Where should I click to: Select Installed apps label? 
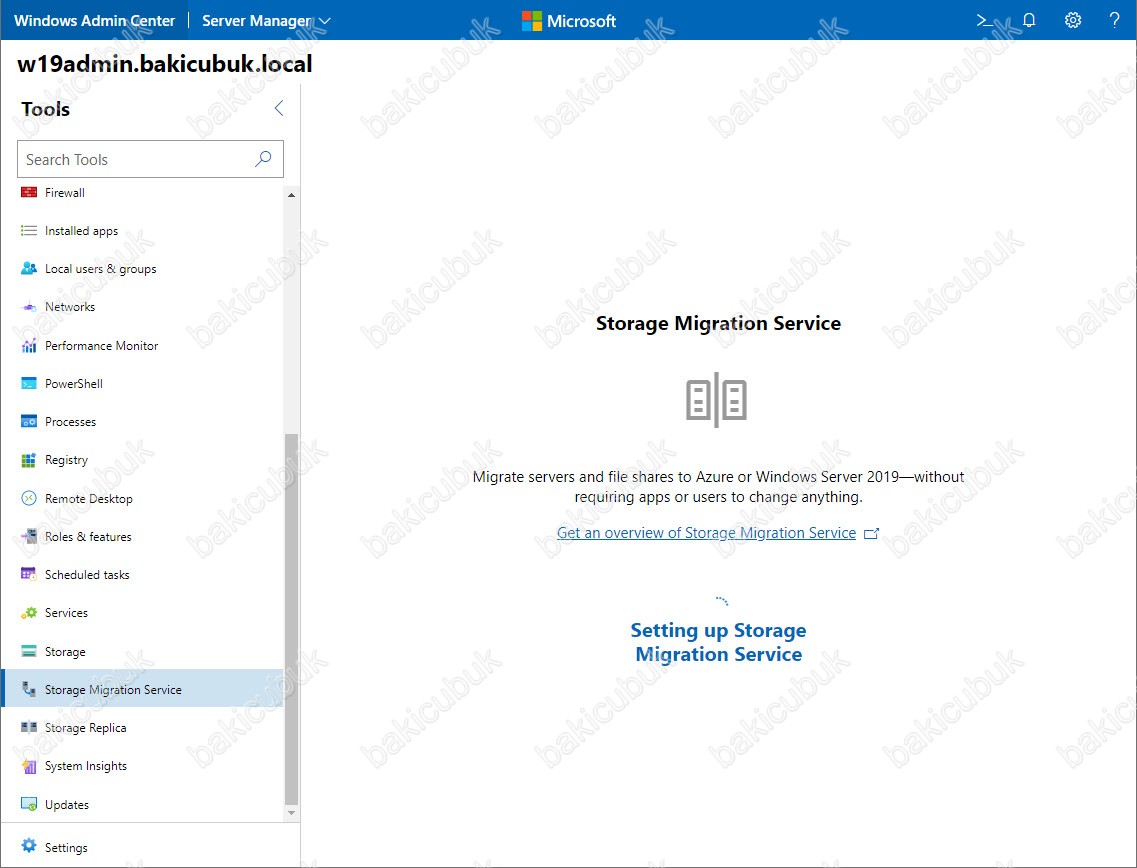pos(81,231)
